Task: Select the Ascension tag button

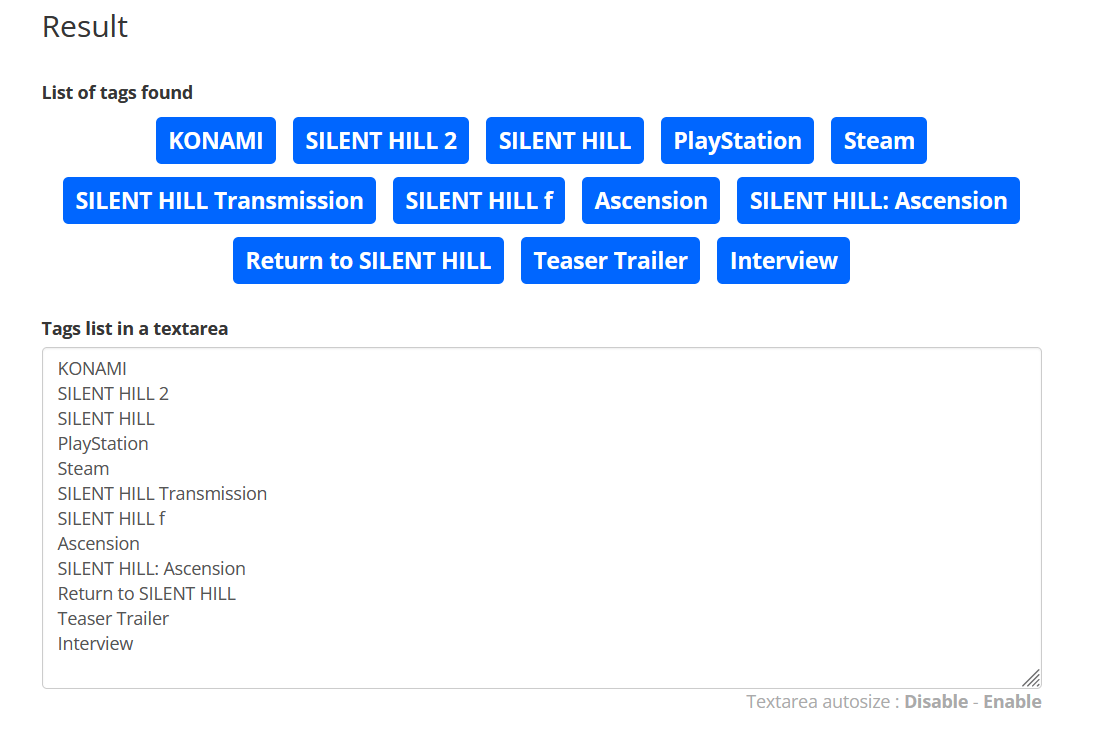Action: coord(650,200)
